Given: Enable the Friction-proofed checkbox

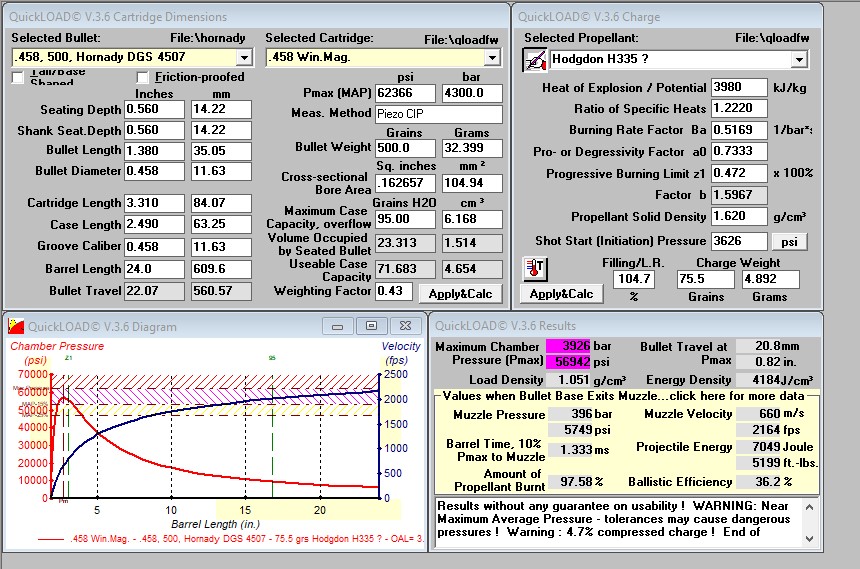Looking at the screenshot, I should (143, 77).
